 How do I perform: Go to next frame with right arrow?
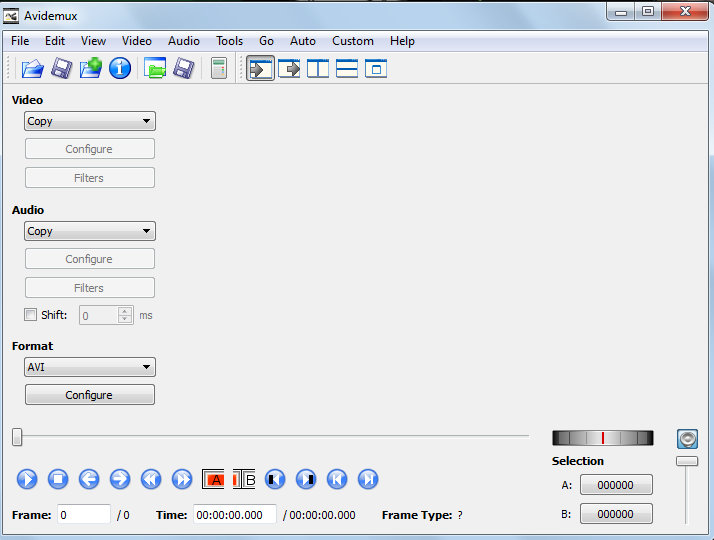click(x=120, y=479)
